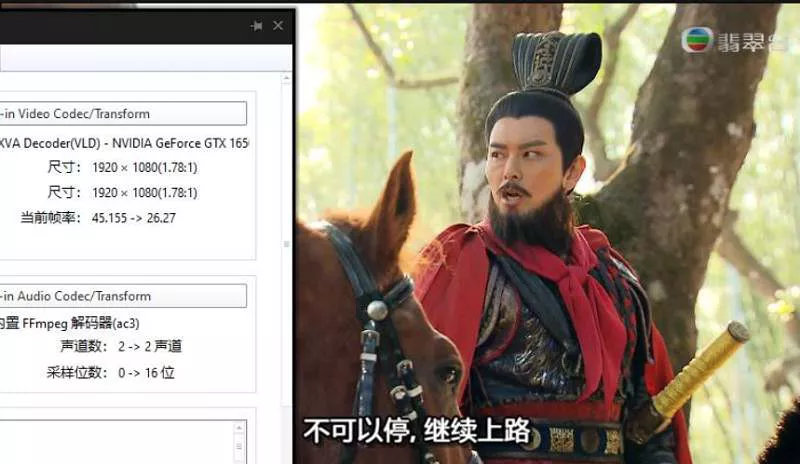Click the 当前帧率 value 45.155 -> 26.27

(x=133, y=217)
